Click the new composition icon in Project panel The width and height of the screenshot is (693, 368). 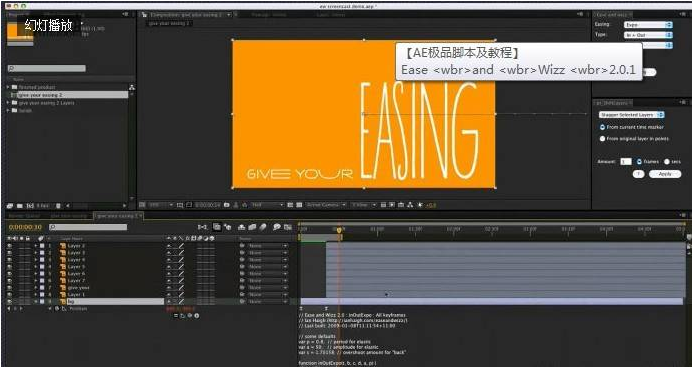click(30, 206)
